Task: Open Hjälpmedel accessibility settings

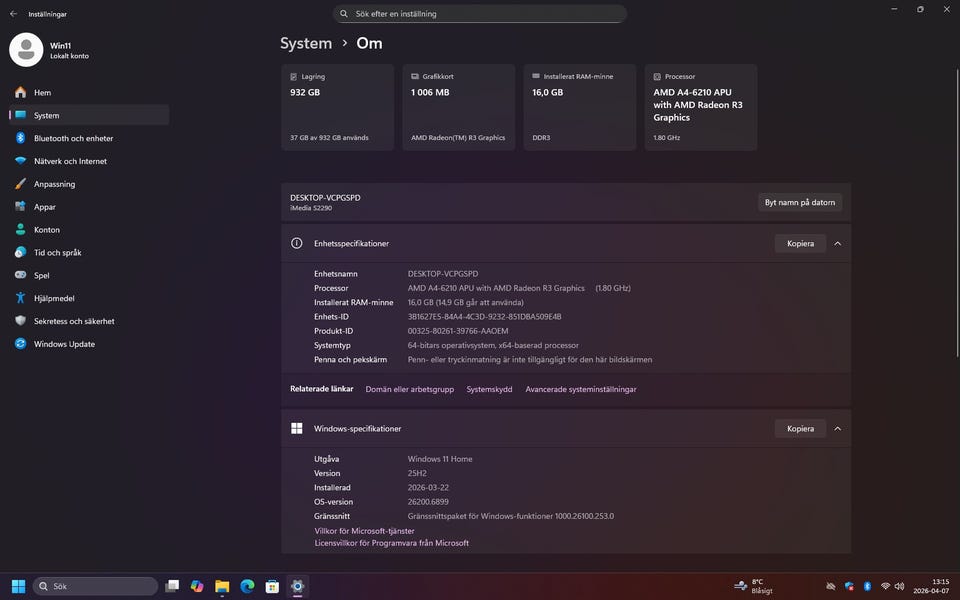Action: point(54,298)
